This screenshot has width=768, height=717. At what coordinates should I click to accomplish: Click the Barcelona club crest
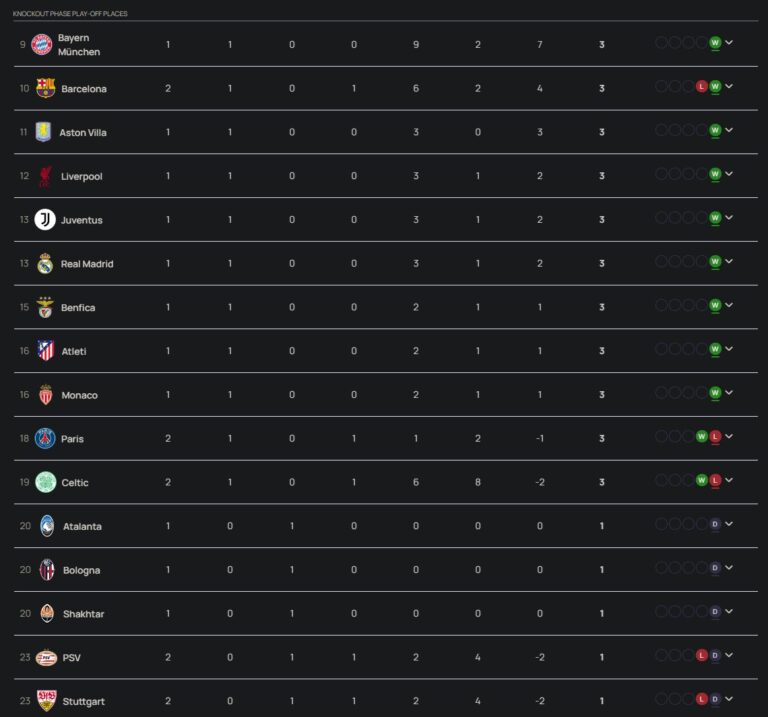(x=45, y=88)
